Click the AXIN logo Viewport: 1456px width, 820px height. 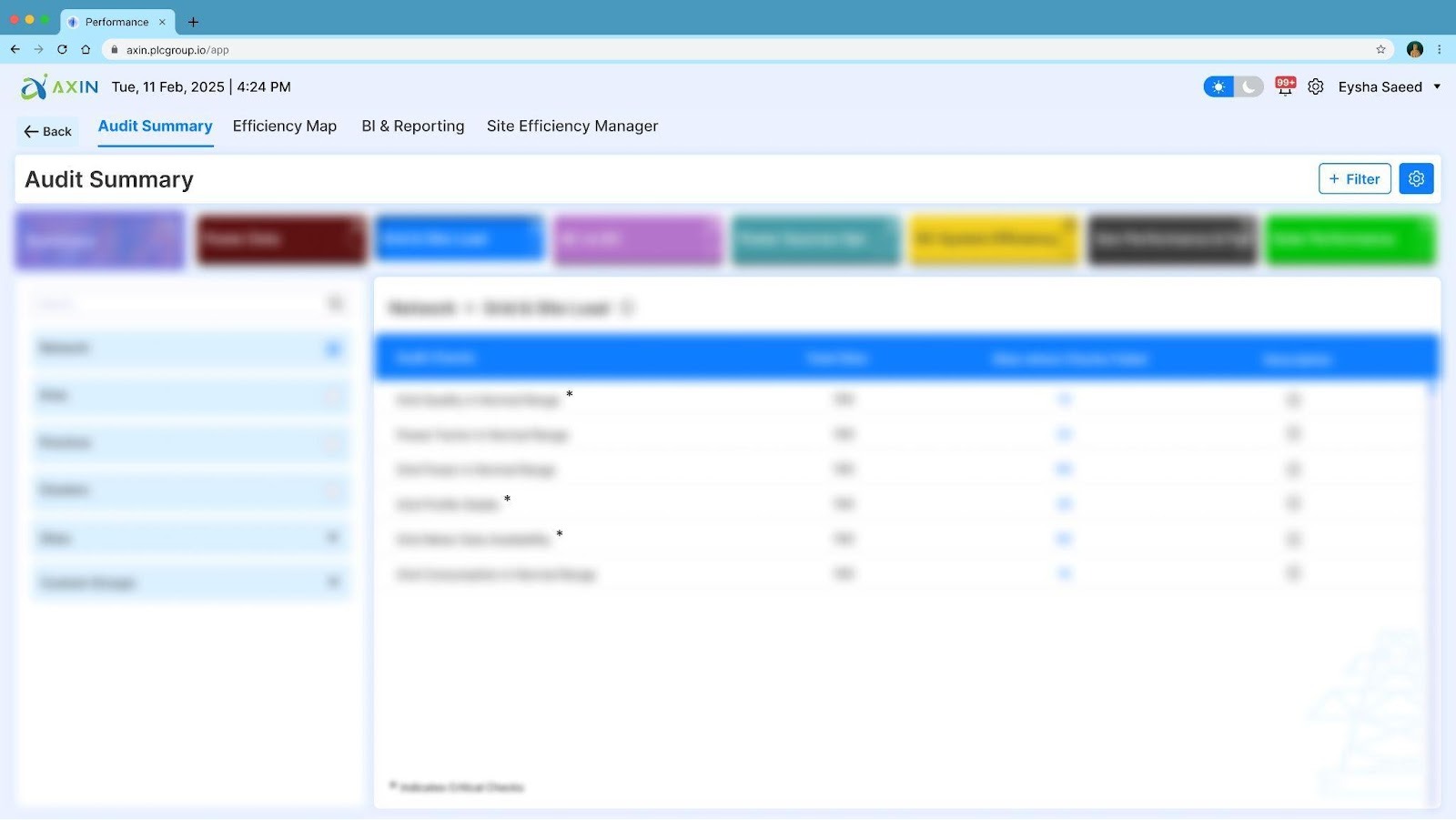tap(60, 87)
